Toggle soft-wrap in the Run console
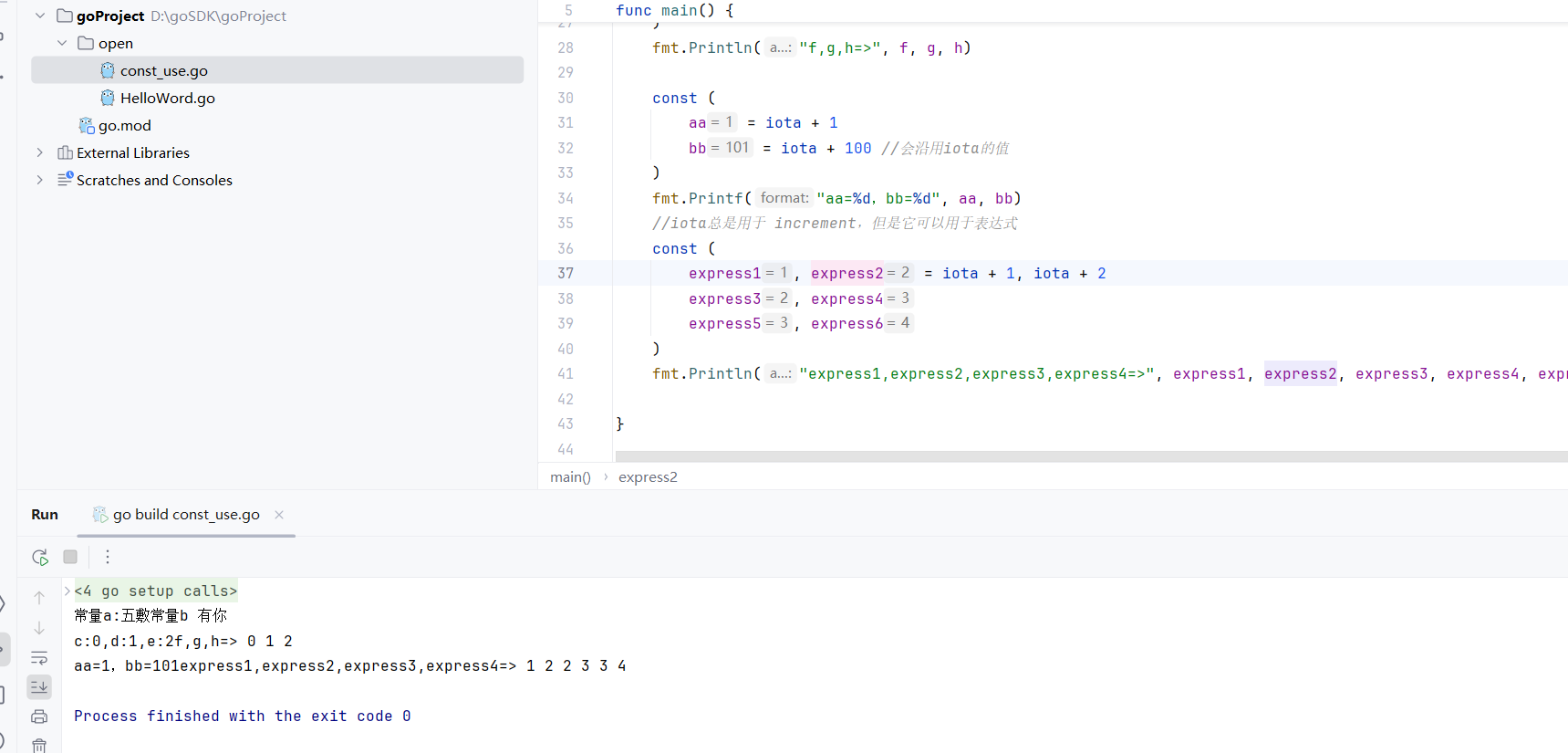The height and width of the screenshot is (753, 1568). tap(39, 657)
